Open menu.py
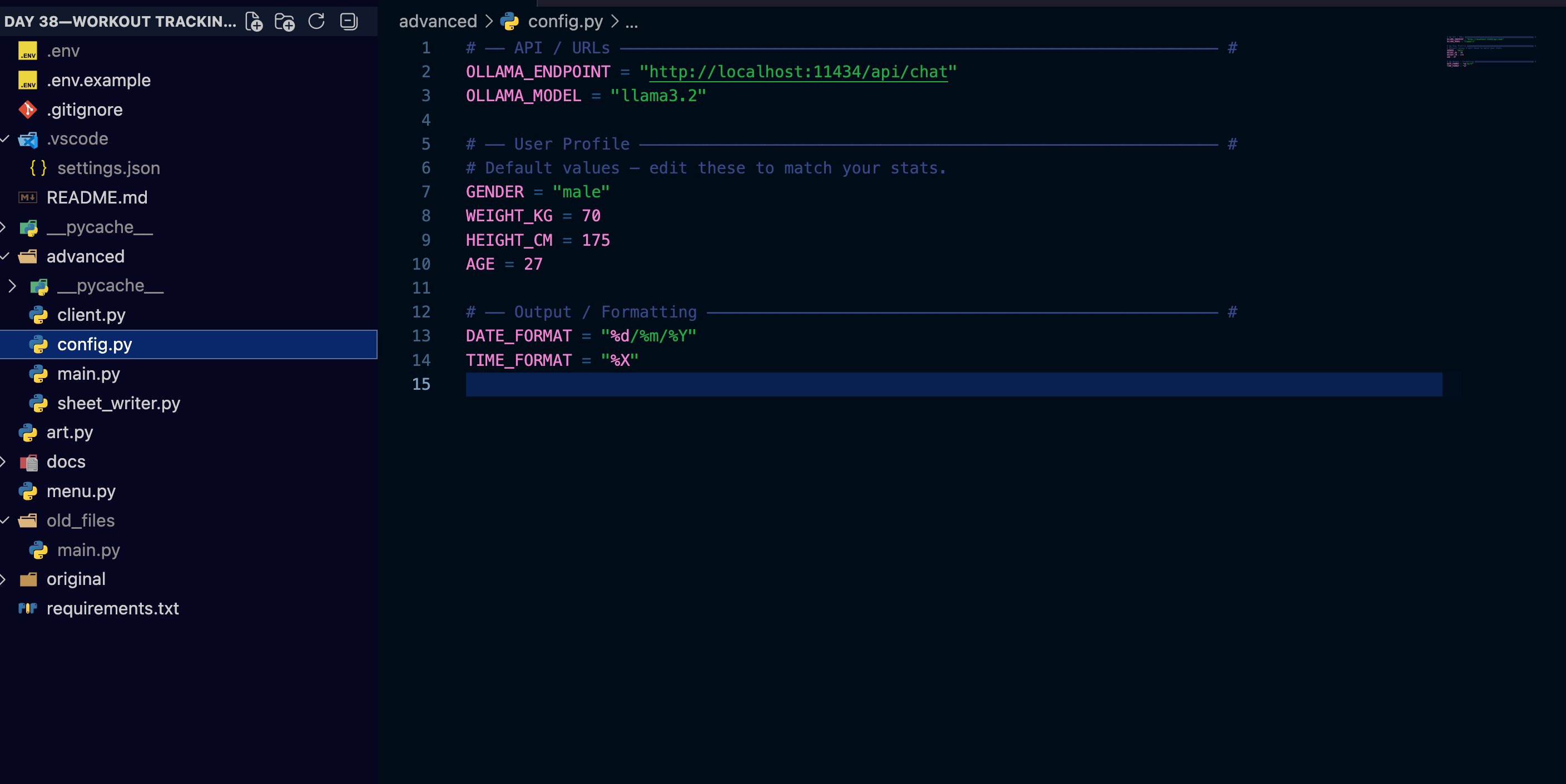 (x=189, y=491)
